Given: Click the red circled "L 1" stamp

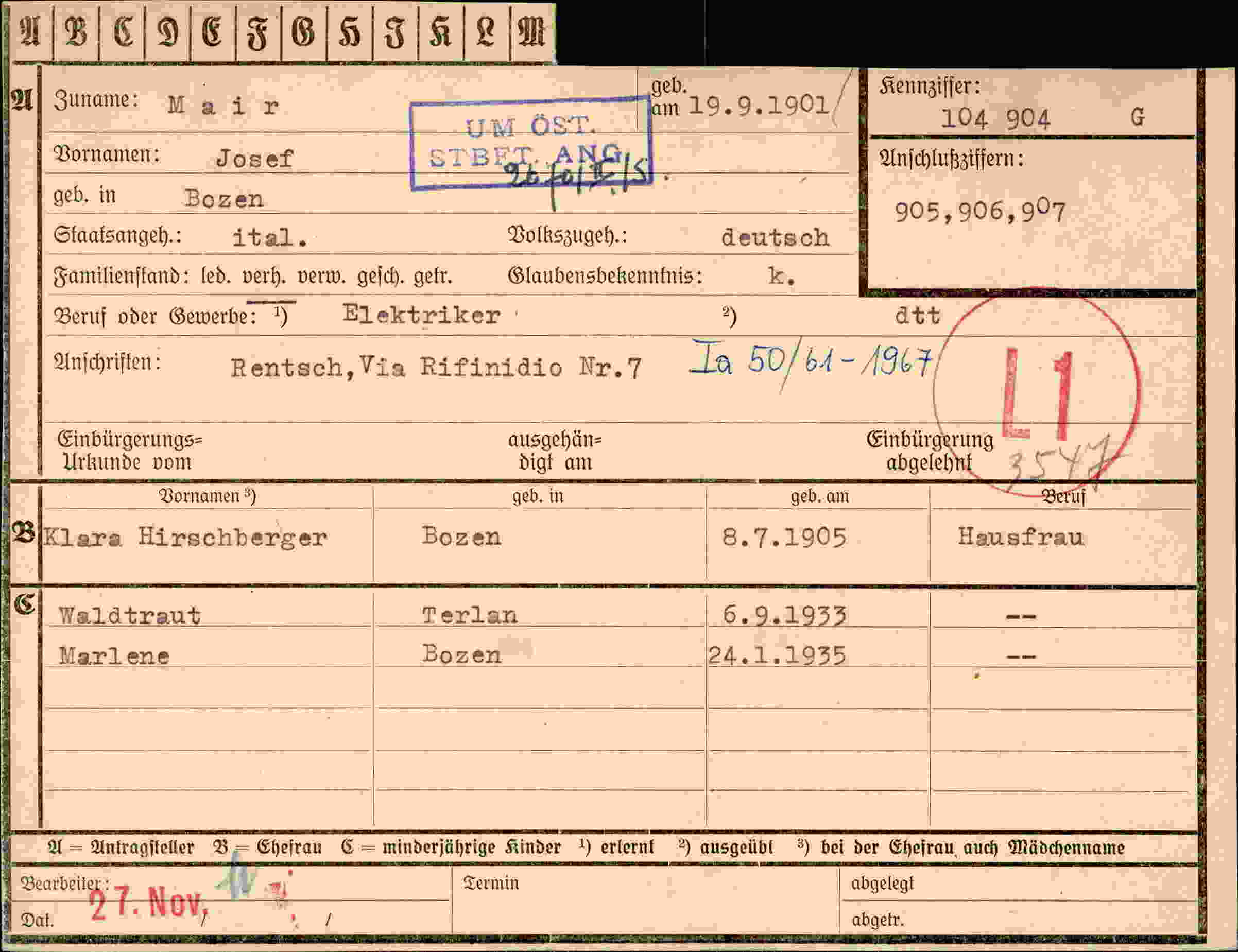Looking at the screenshot, I should pos(1036,393).
